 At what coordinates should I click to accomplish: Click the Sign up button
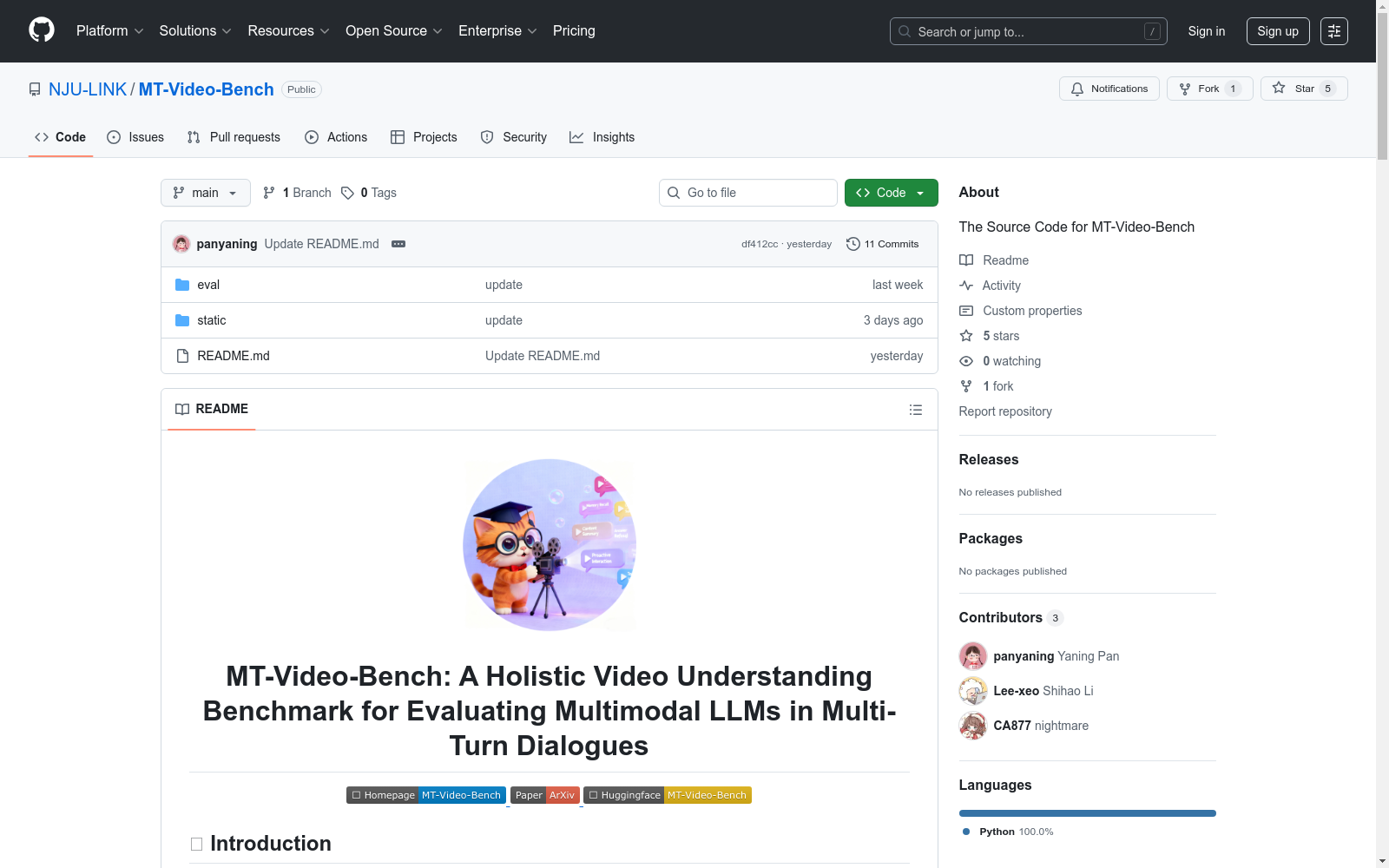coord(1278,31)
